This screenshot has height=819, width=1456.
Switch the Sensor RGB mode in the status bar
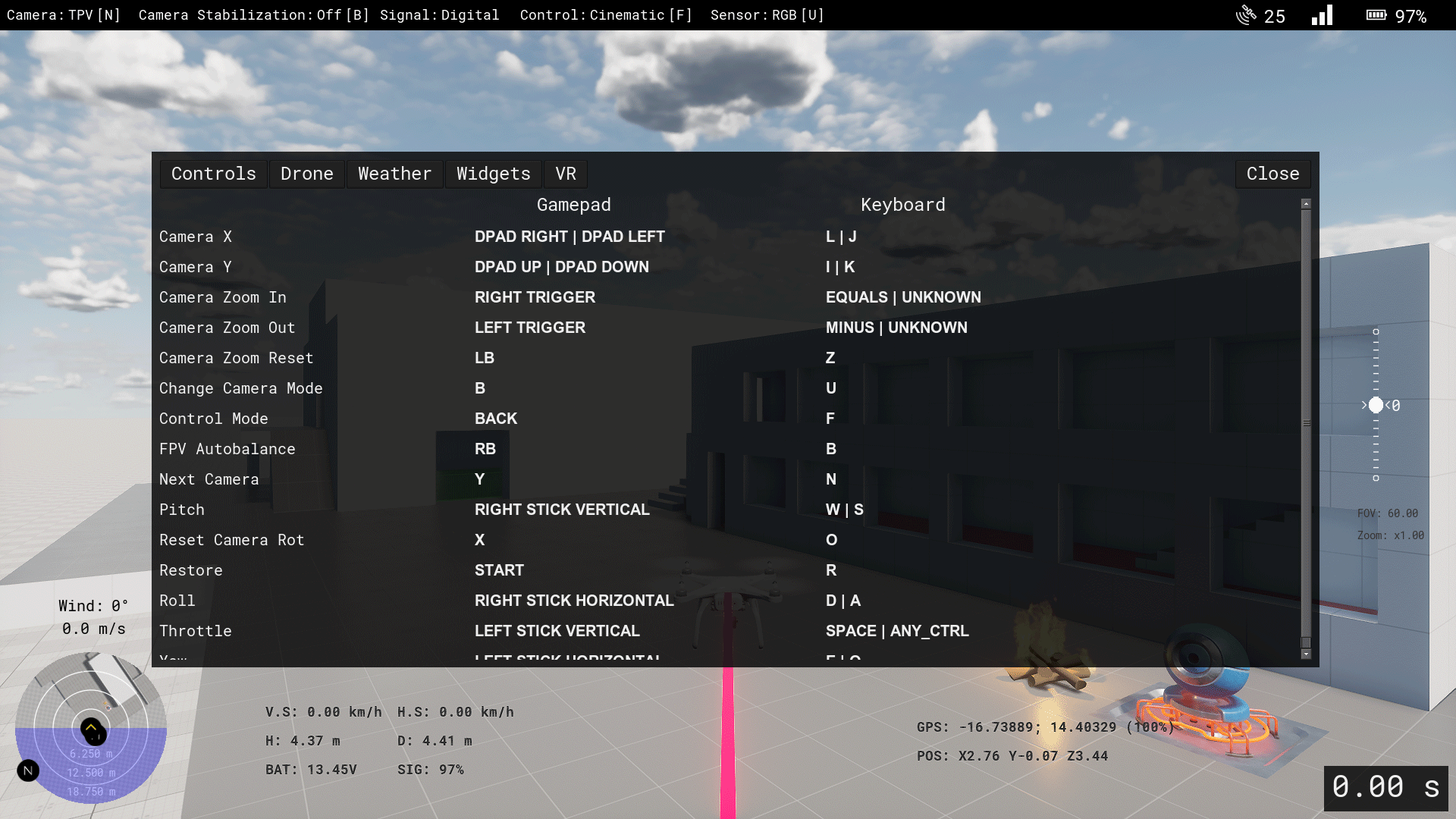pyautogui.click(x=766, y=14)
